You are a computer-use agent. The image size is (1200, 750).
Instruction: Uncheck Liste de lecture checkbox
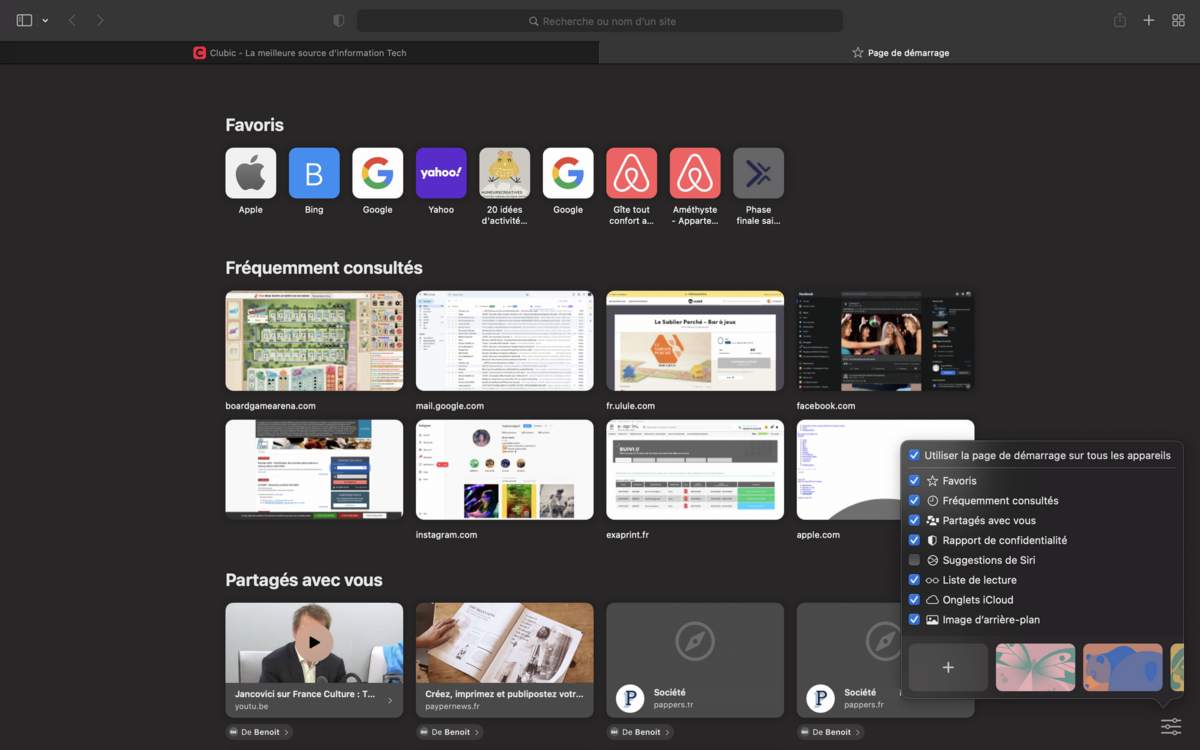pyautogui.click(x=914, y=580)
